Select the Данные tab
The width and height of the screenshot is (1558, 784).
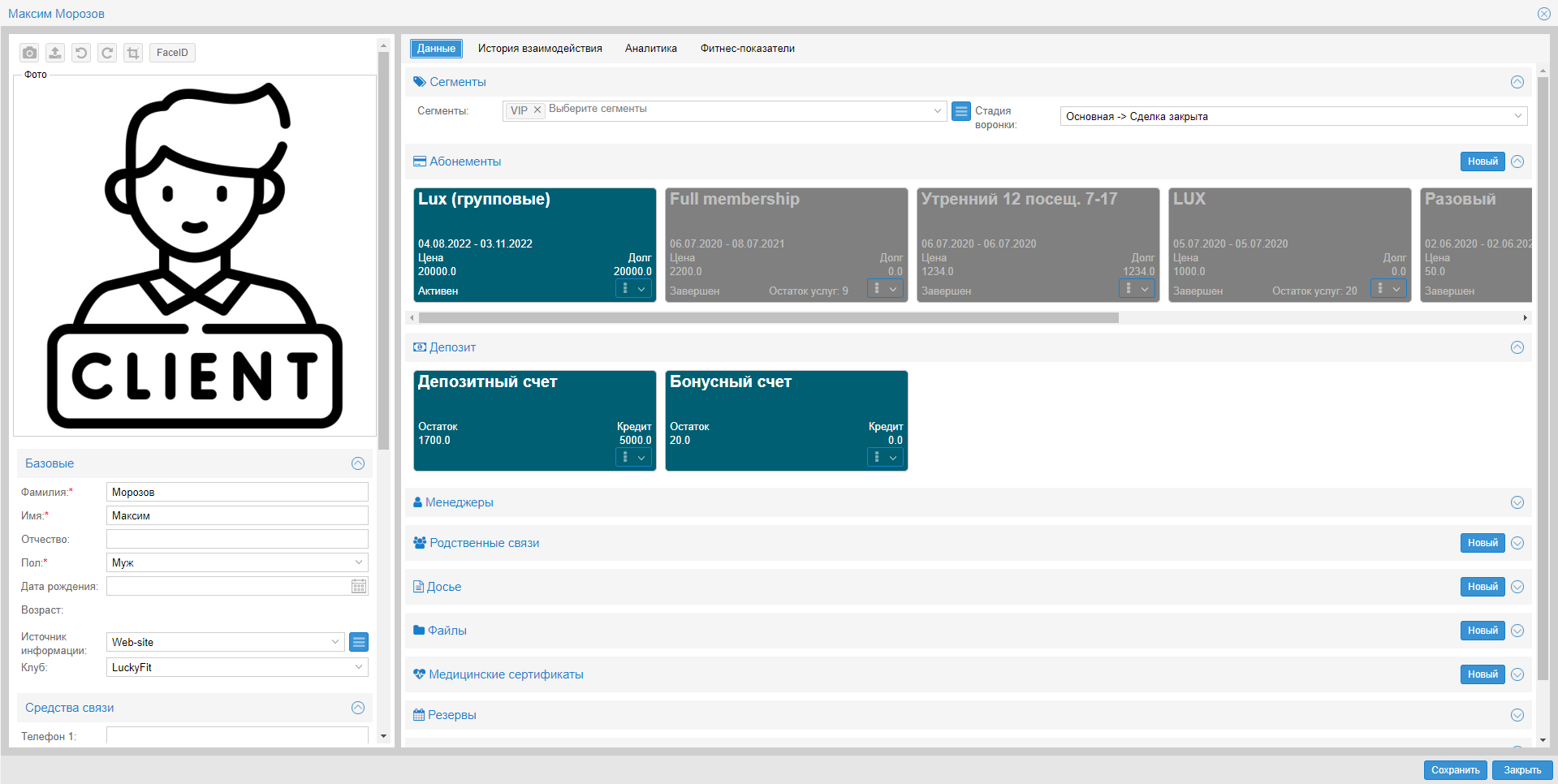436,49
